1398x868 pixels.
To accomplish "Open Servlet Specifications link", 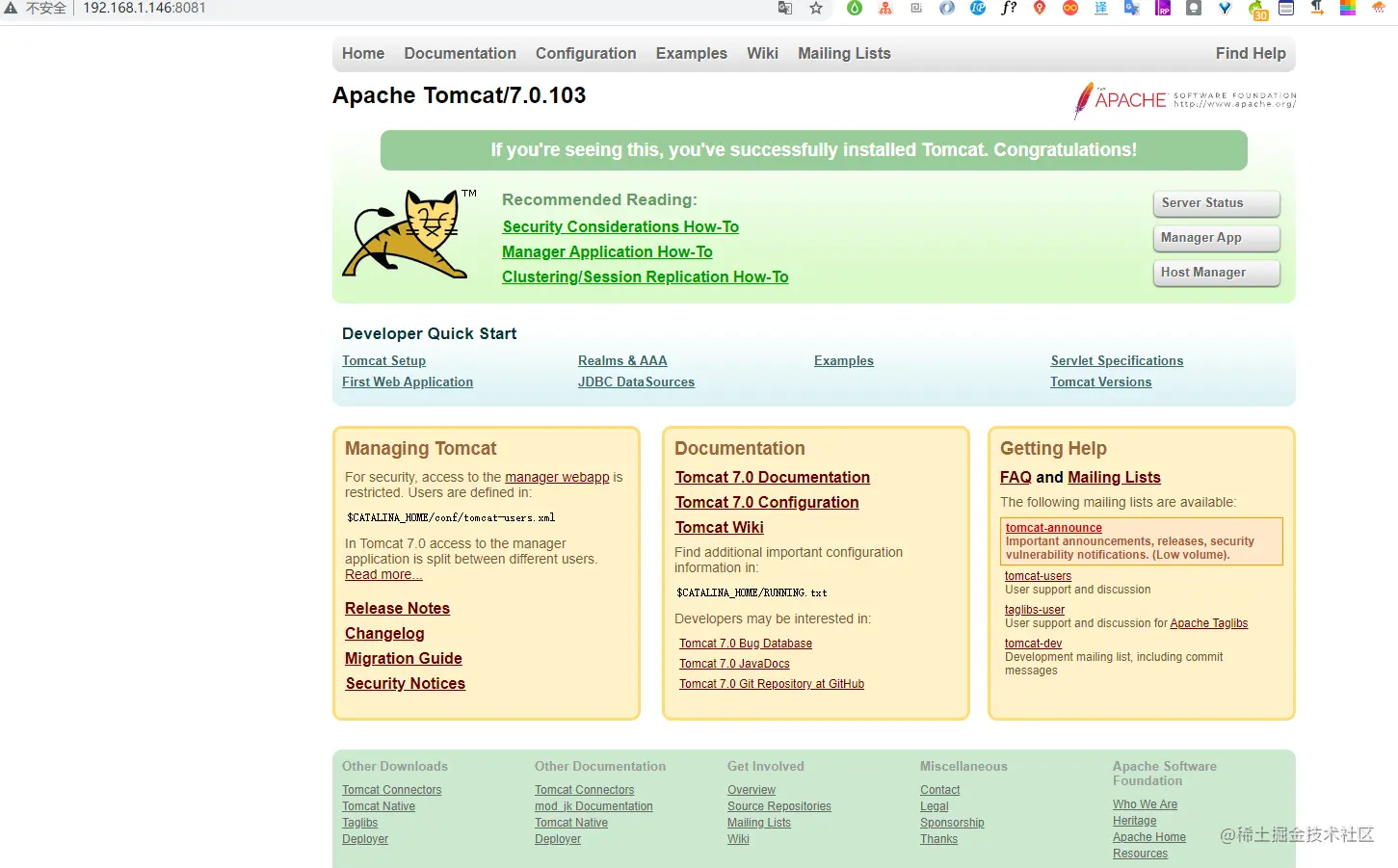I will (x=1117, y=361).
